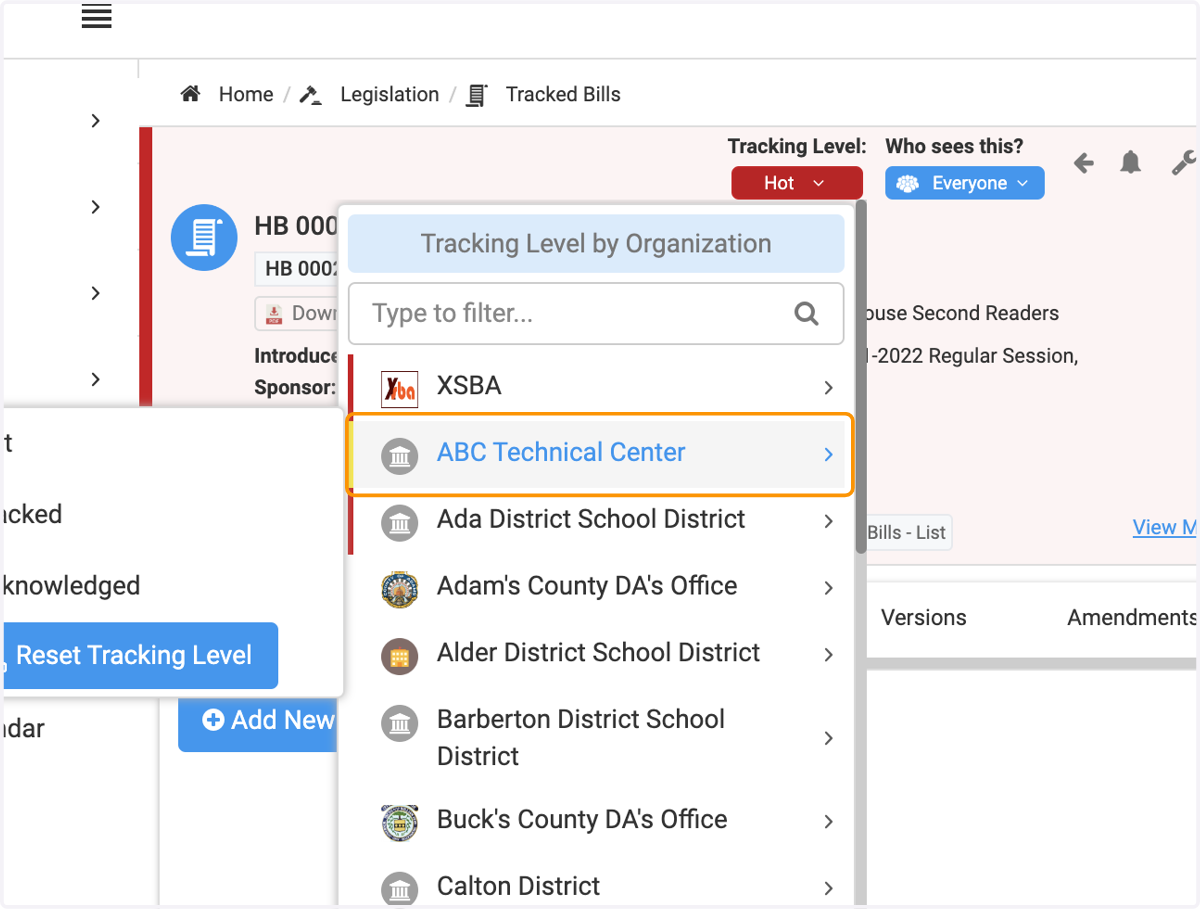Open the Everyone visibility dropdown

964,183
